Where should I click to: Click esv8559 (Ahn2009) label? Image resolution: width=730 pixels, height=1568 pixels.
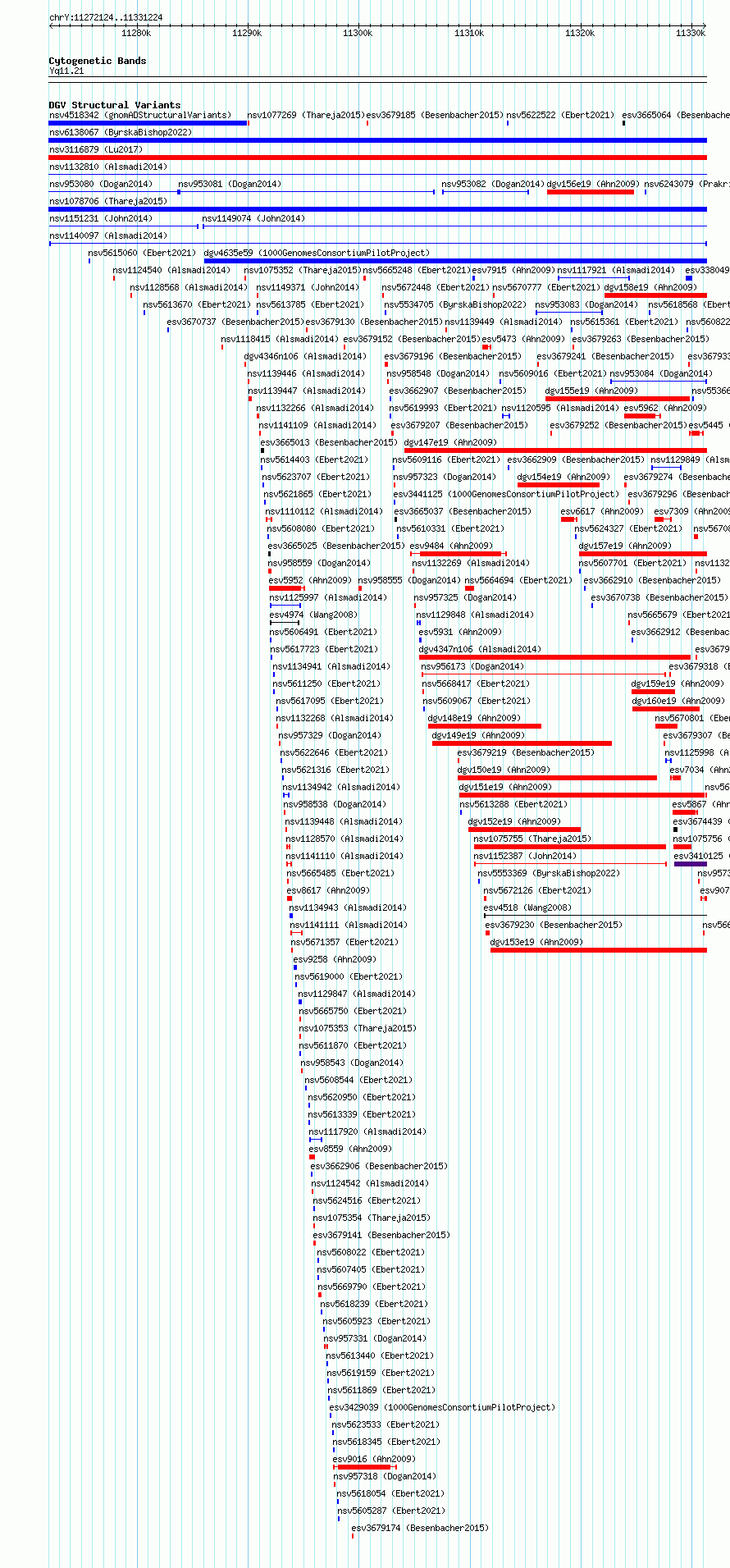point(350,1149)
